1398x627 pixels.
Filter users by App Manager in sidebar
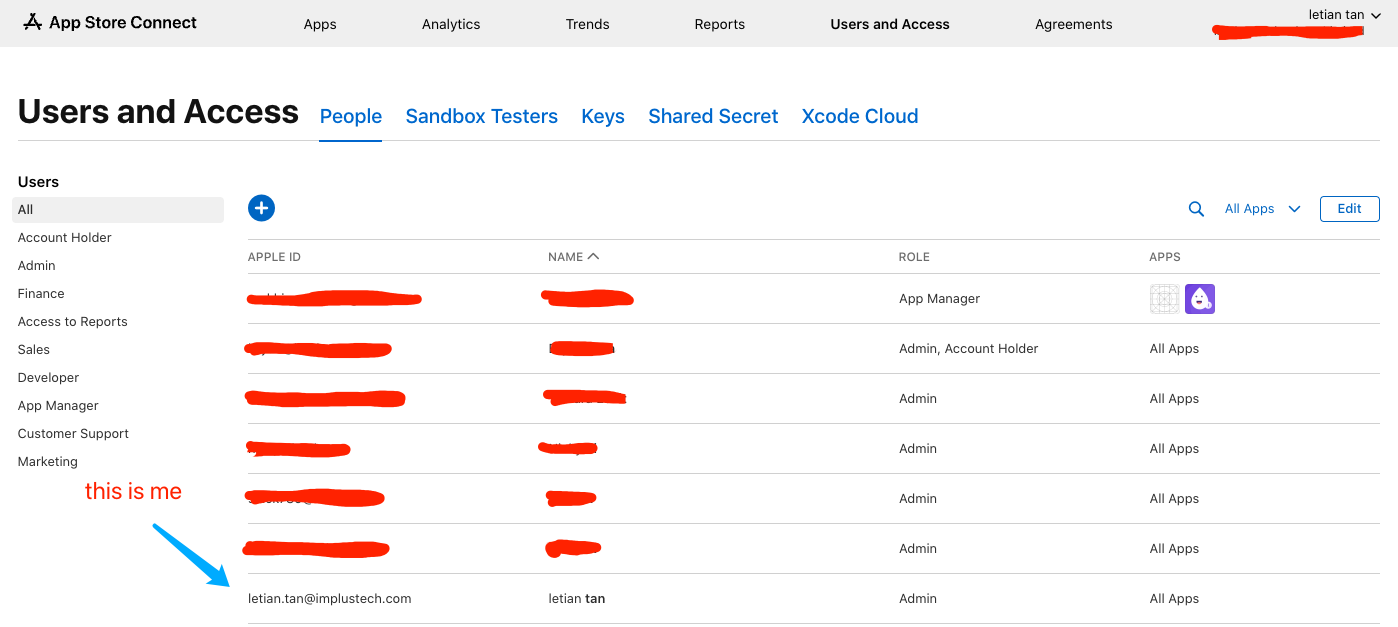coord(58,406)
